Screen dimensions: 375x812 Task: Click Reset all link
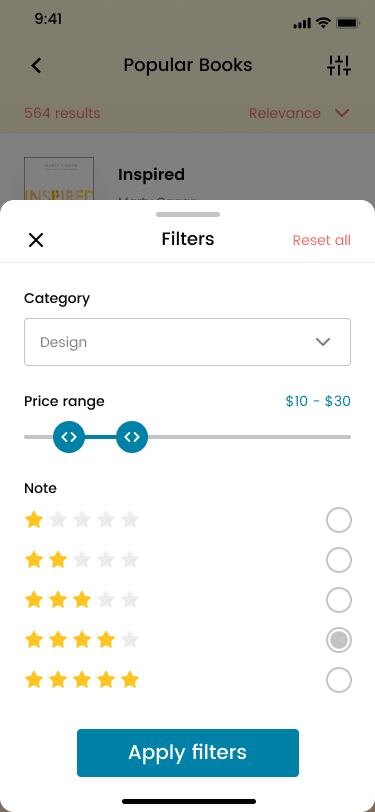tap(322, 240)
